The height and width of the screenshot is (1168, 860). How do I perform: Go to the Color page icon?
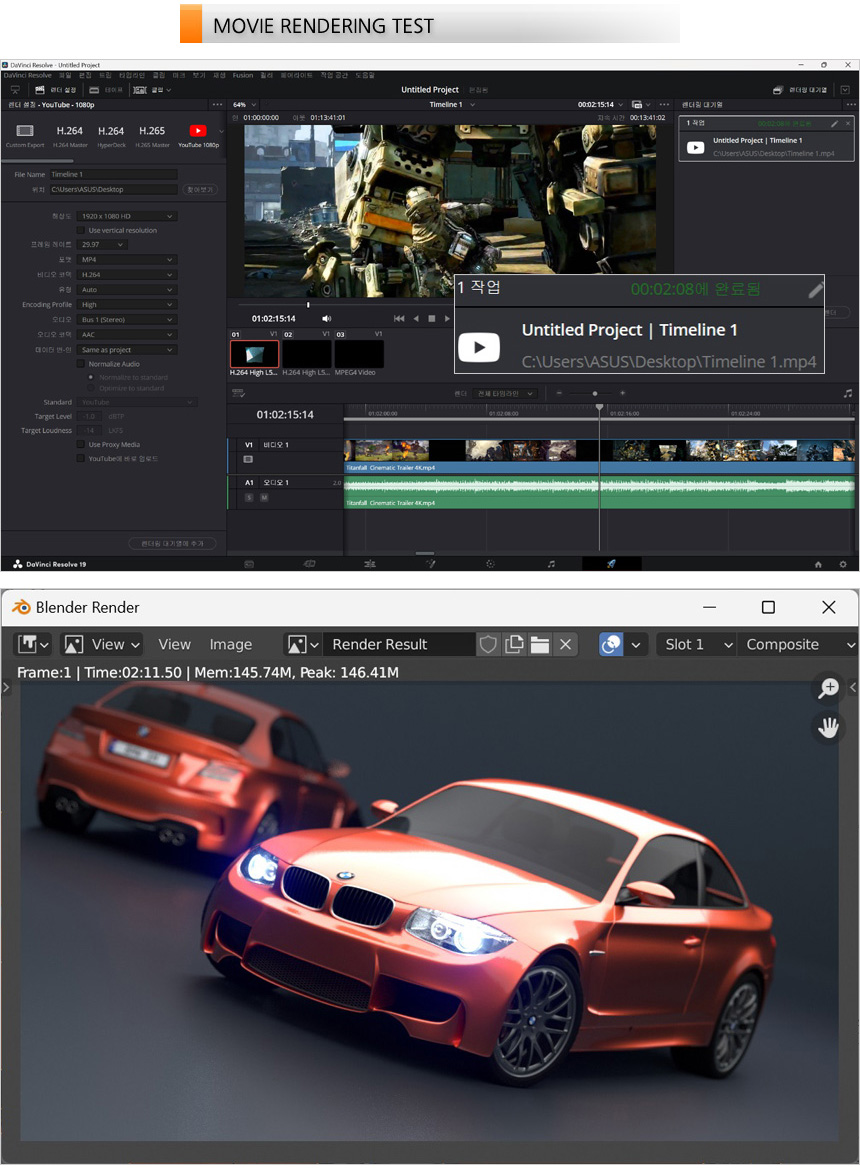pos(490,564)
